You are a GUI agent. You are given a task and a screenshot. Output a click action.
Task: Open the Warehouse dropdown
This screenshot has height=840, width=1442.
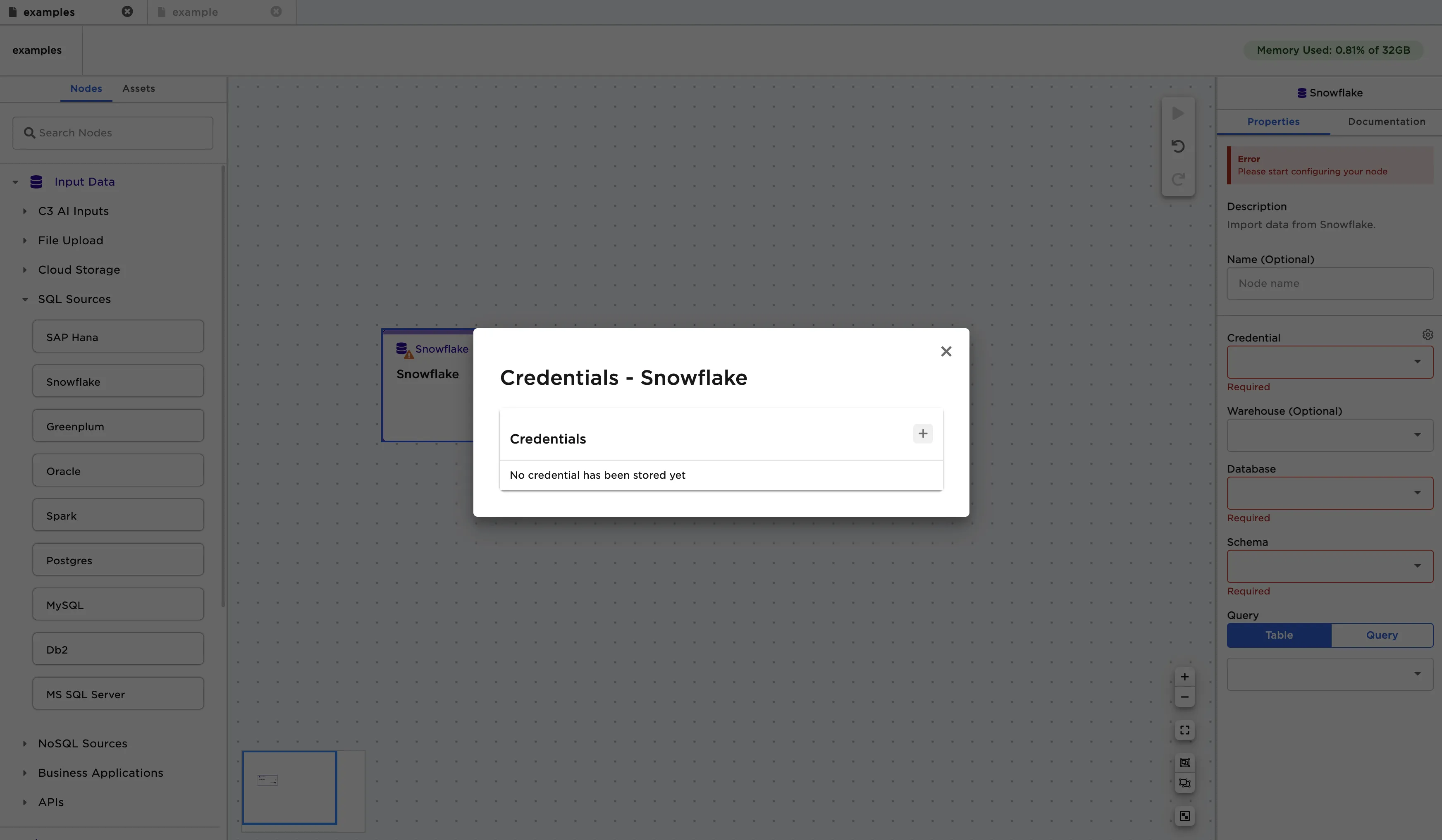(x=1329, y=435)
